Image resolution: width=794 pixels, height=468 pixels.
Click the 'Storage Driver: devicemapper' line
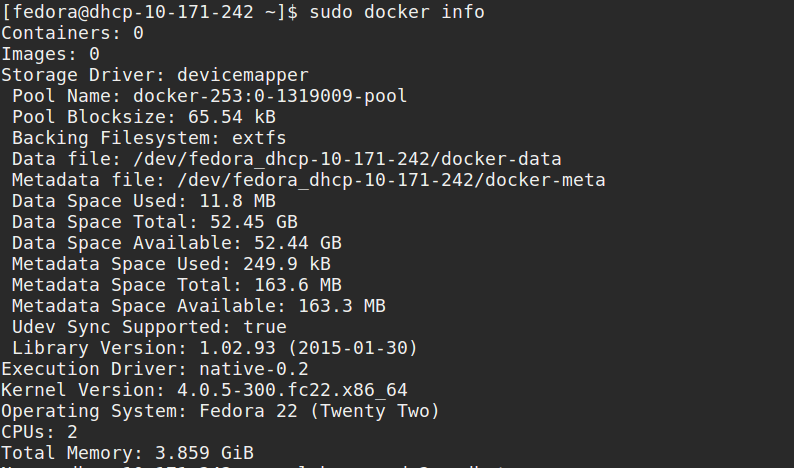click(155, 75)
